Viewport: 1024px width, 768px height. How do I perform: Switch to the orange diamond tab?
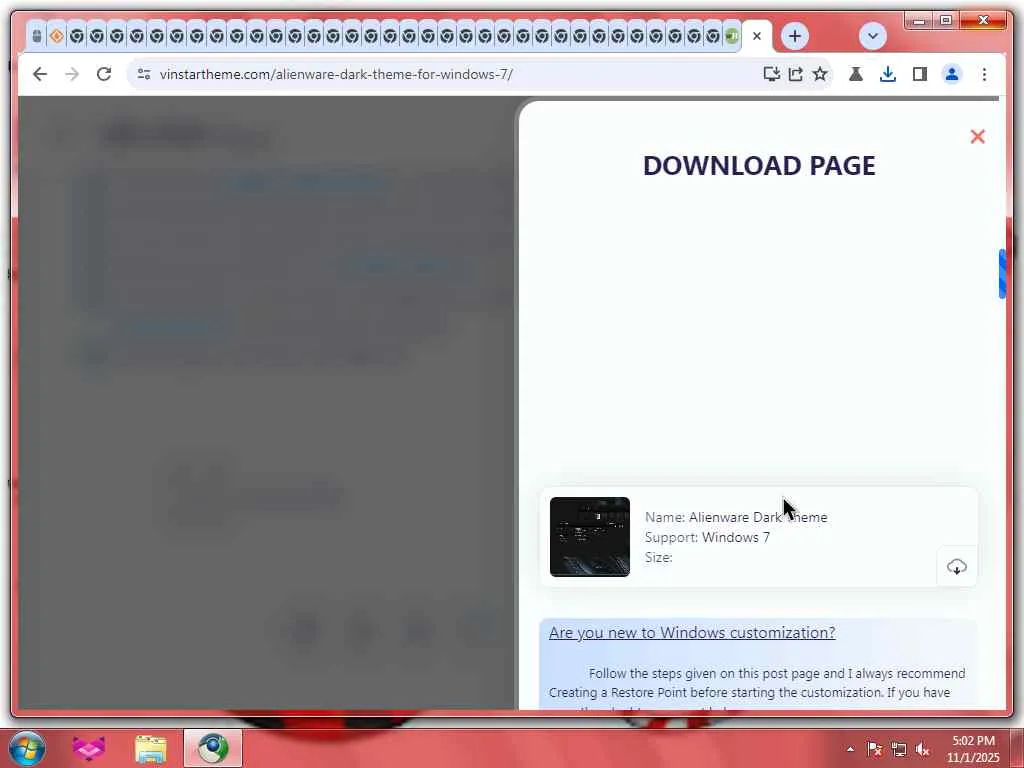pos(57,36)
